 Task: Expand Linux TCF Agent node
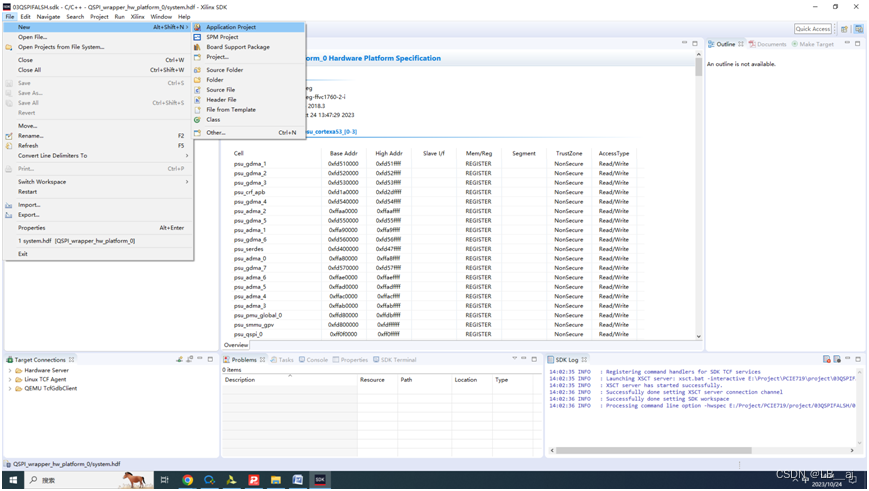(x=10, y=380)
